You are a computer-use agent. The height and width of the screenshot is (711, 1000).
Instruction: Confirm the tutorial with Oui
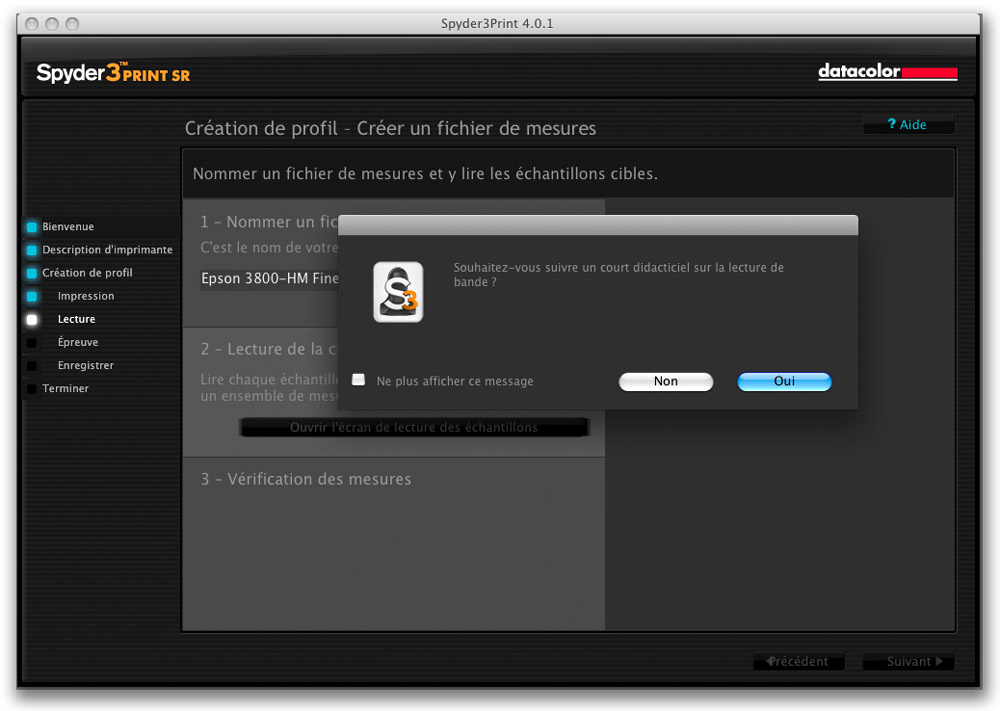click(x=784, y=381)
